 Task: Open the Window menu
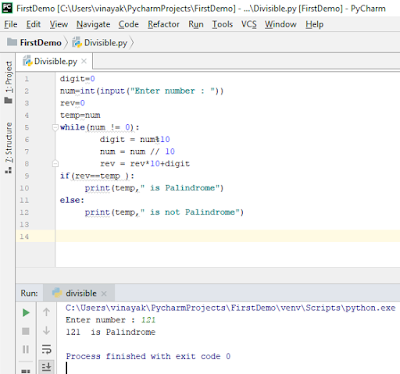click(281, 24)
